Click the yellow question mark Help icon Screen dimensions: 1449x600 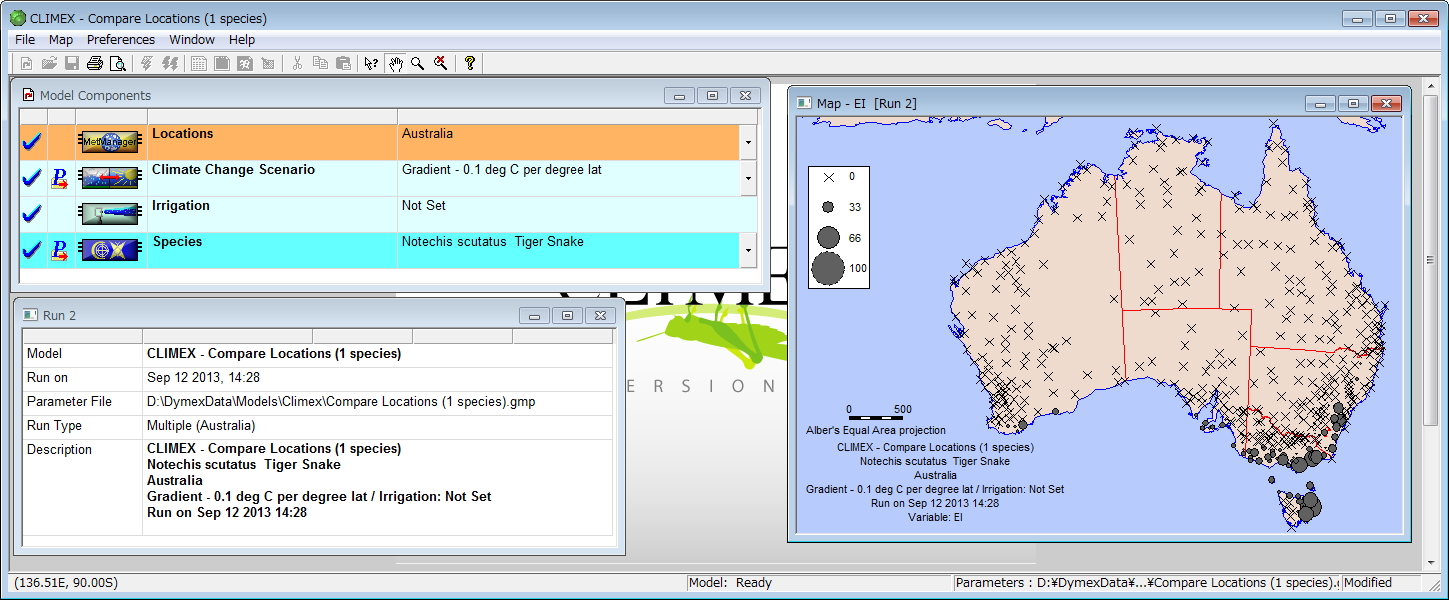click(469, 63)
